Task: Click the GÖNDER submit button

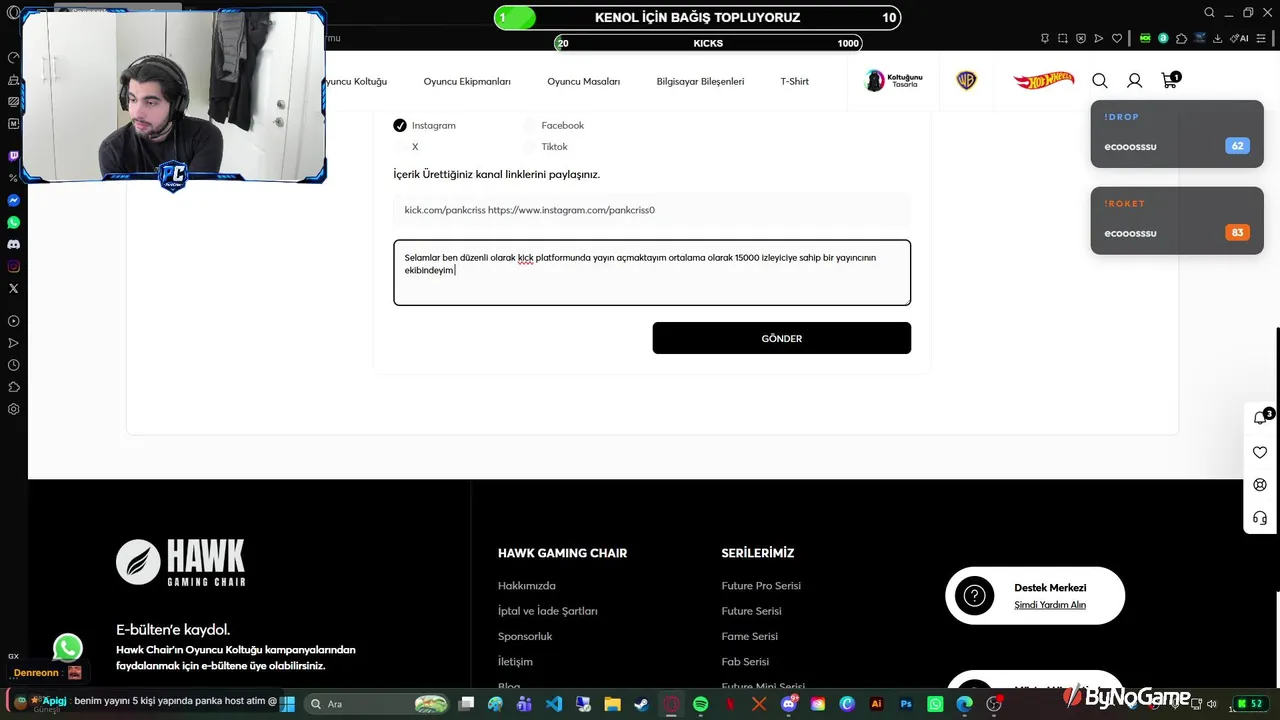Action: pyautogui.click(x=782, y=338)
